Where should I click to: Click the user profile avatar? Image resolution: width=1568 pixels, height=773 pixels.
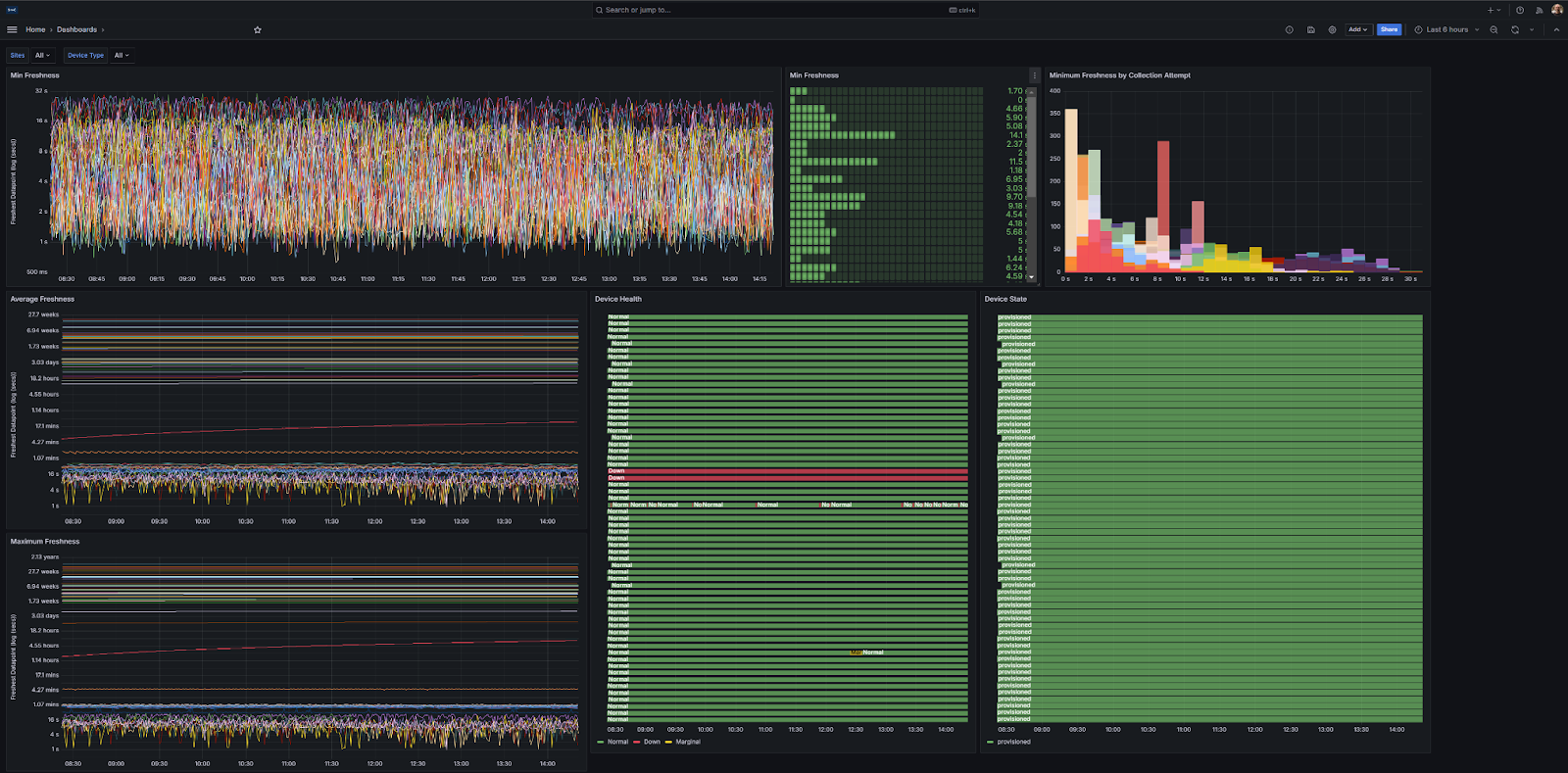(1556, 10)
